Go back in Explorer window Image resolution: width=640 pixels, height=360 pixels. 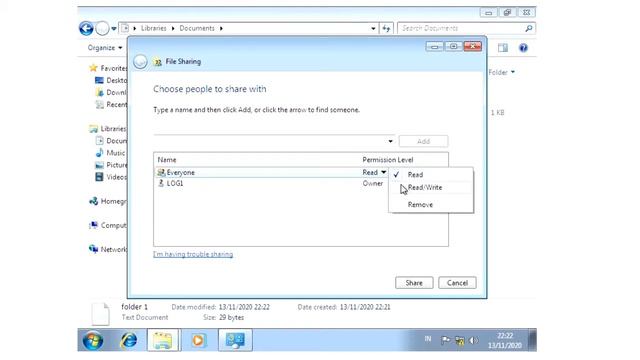click(86, 29)
